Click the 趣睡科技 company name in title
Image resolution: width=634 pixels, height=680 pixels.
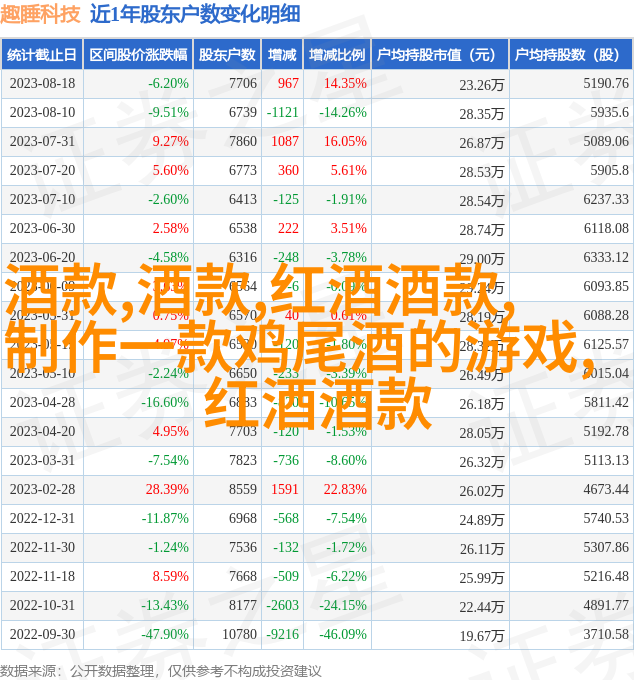tap(40, 14)
